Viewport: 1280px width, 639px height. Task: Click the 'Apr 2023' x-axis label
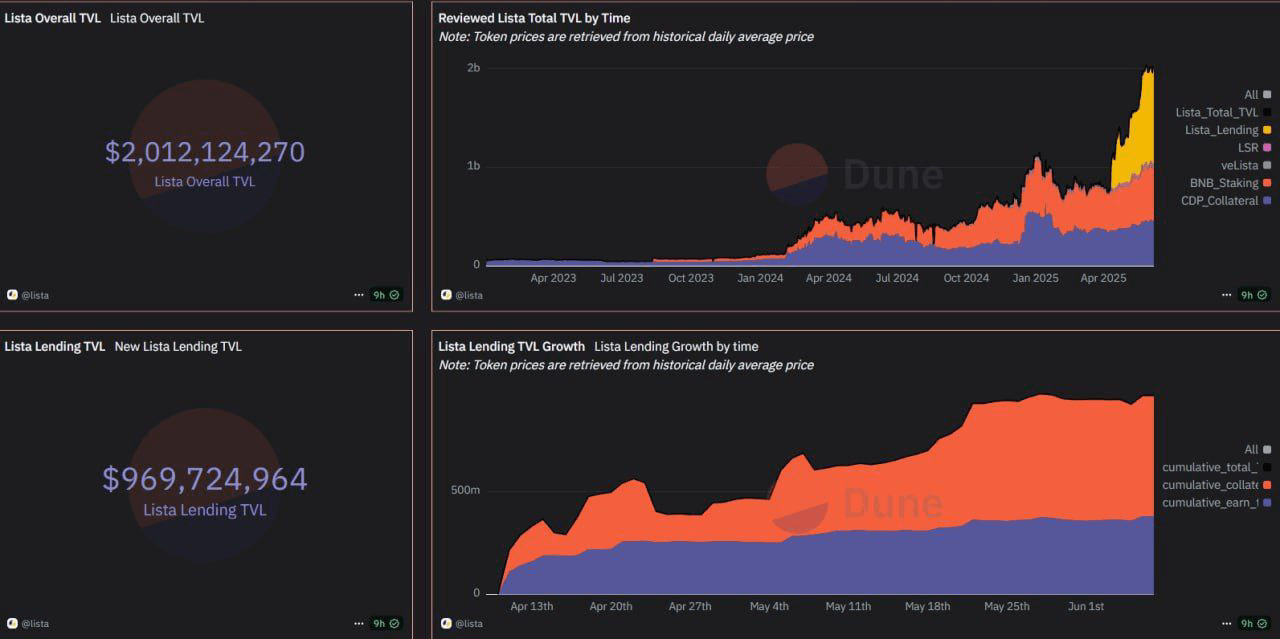(553, 278)
